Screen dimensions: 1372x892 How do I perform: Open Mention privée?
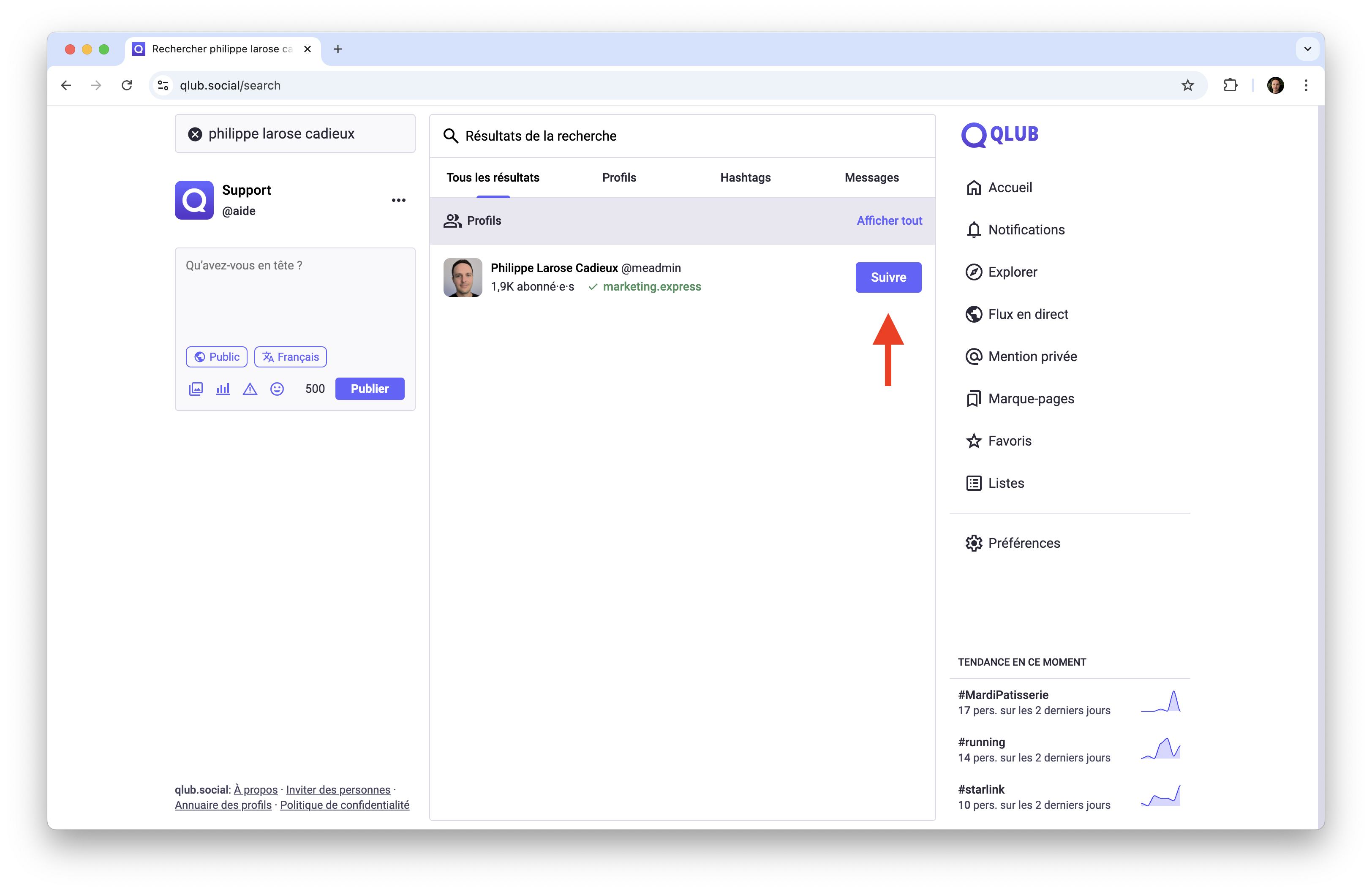(x=1021, y=357)
